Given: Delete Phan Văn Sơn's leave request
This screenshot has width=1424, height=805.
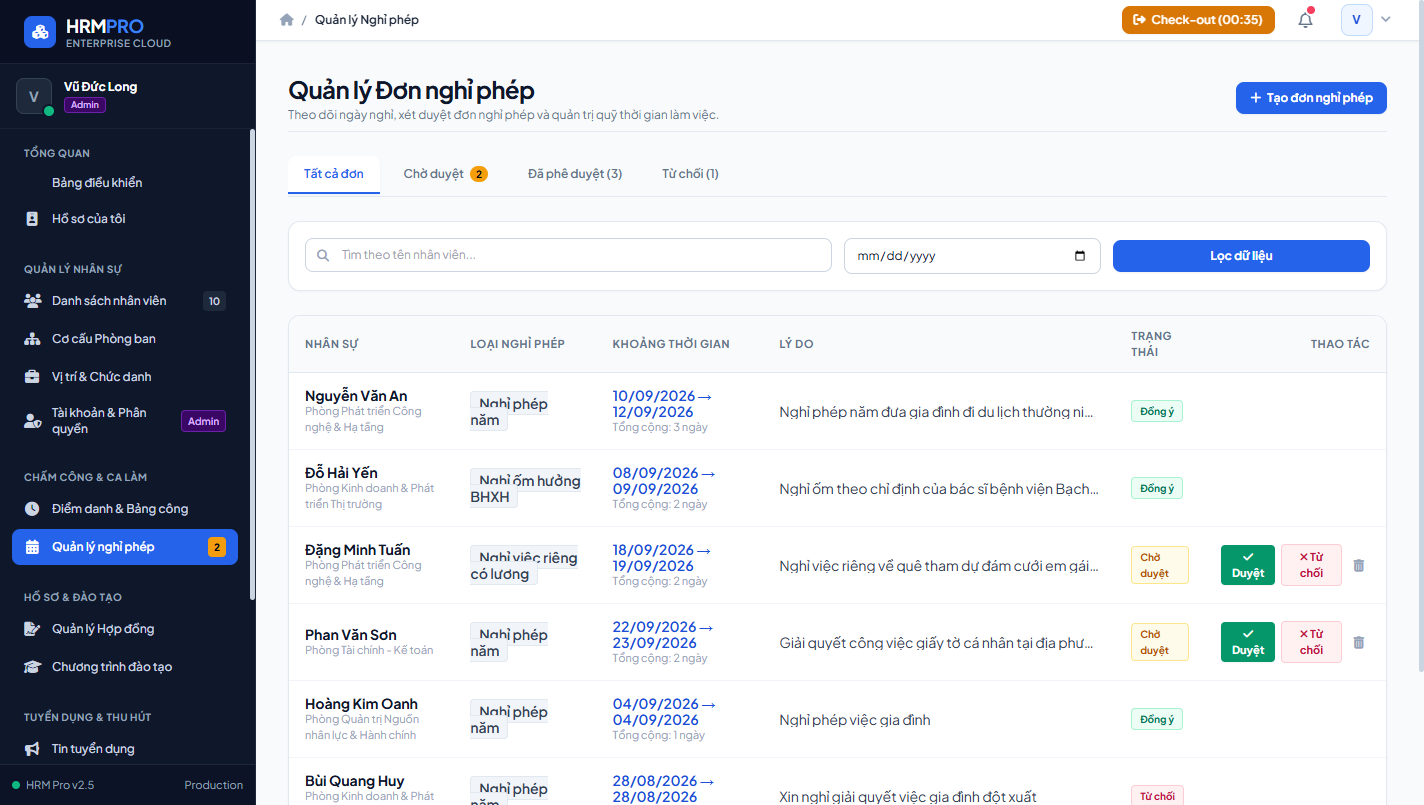Looking at the screenshot, I should [x=1358, y=642].
